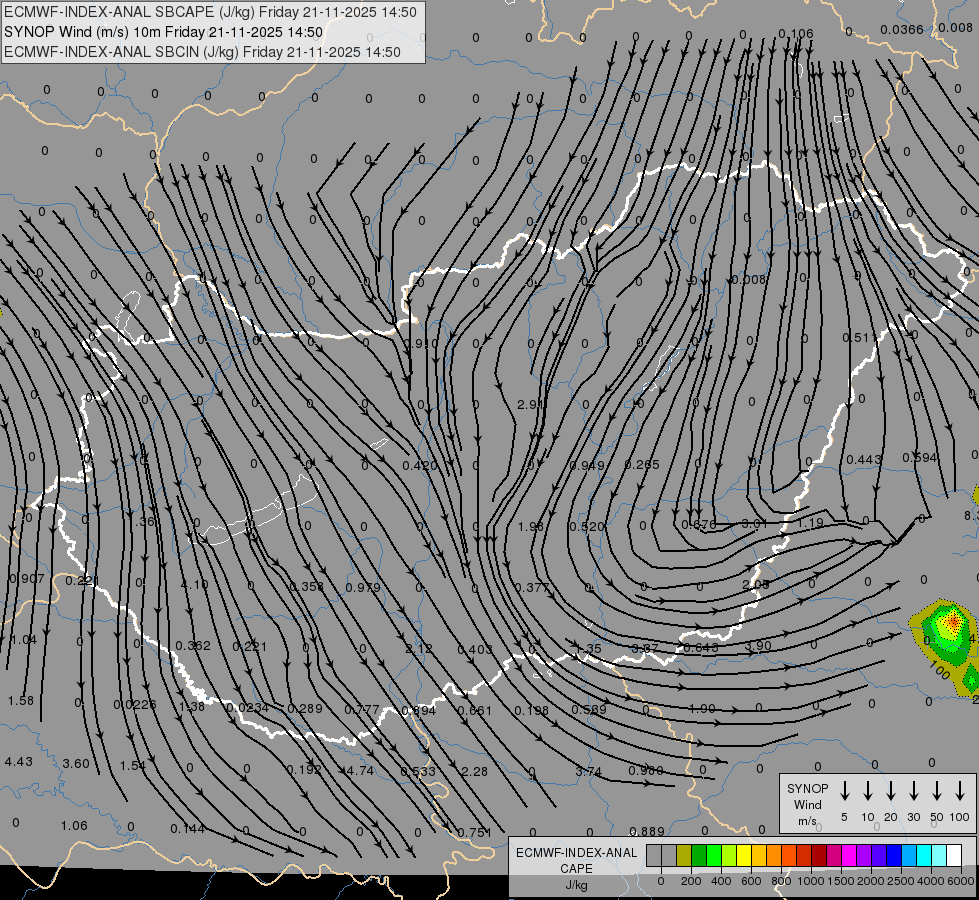Viewport: 979px width, 900px height.
Task: Click the 4.10 value on the map
Action: coord(194,585)
